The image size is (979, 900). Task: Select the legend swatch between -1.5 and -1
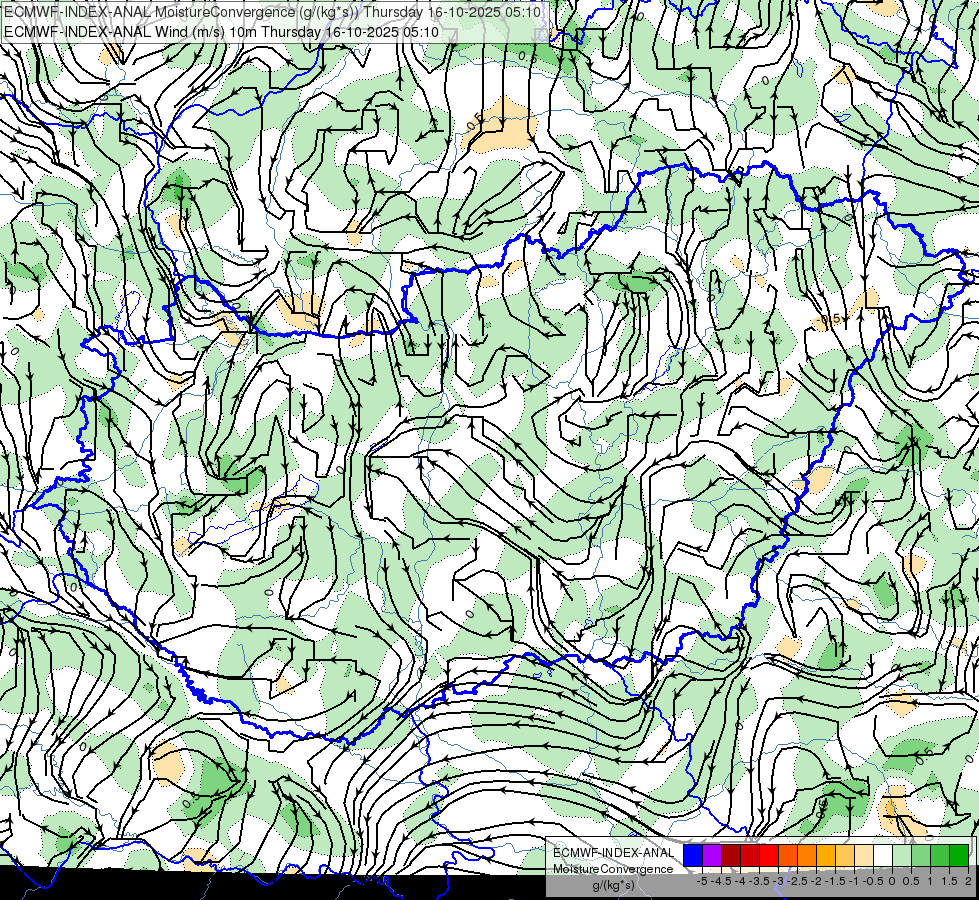click(x=845, y=856)
